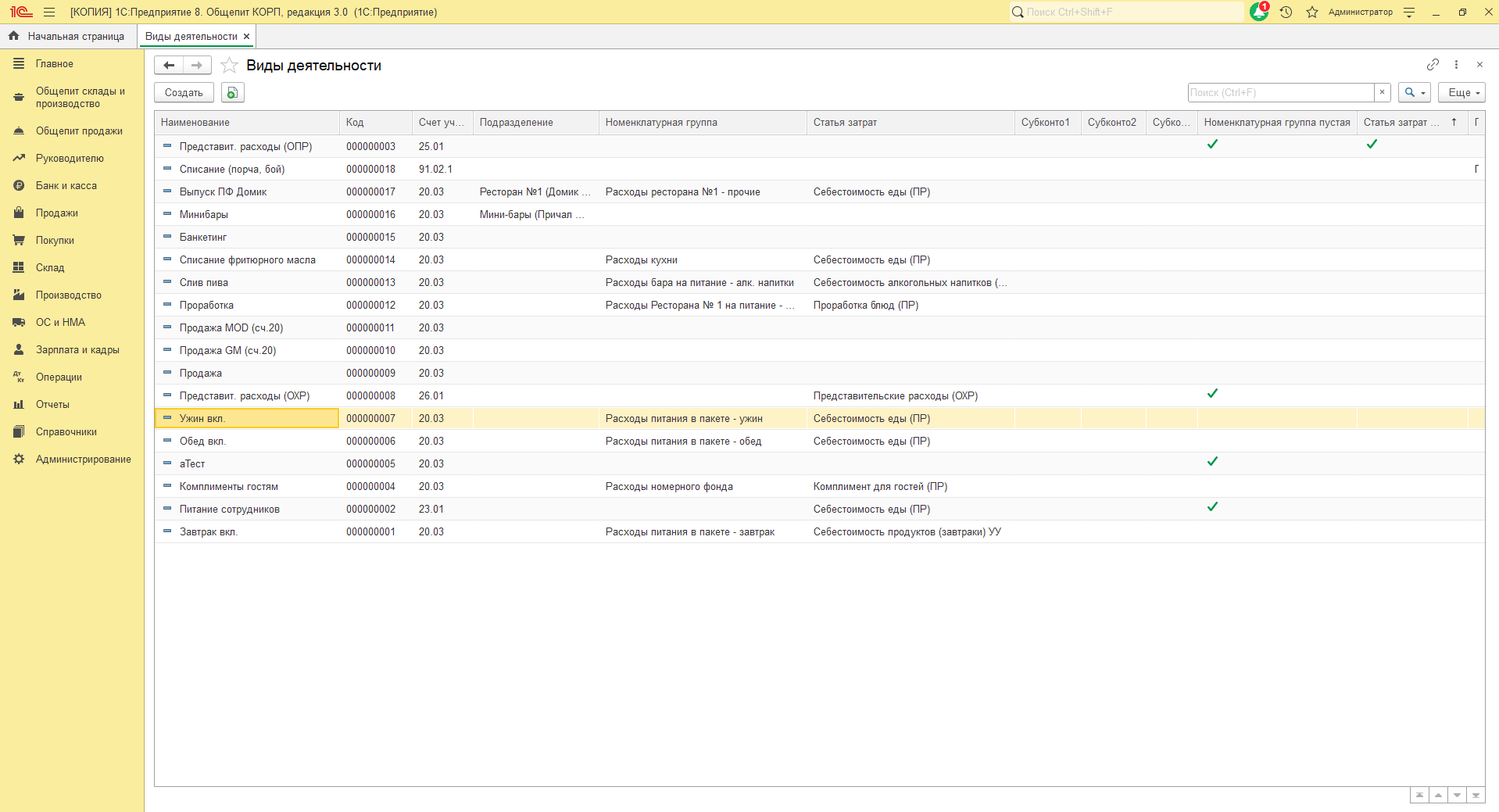Open the history clock icon
1499x812 pixels.
coord(1286,12)
